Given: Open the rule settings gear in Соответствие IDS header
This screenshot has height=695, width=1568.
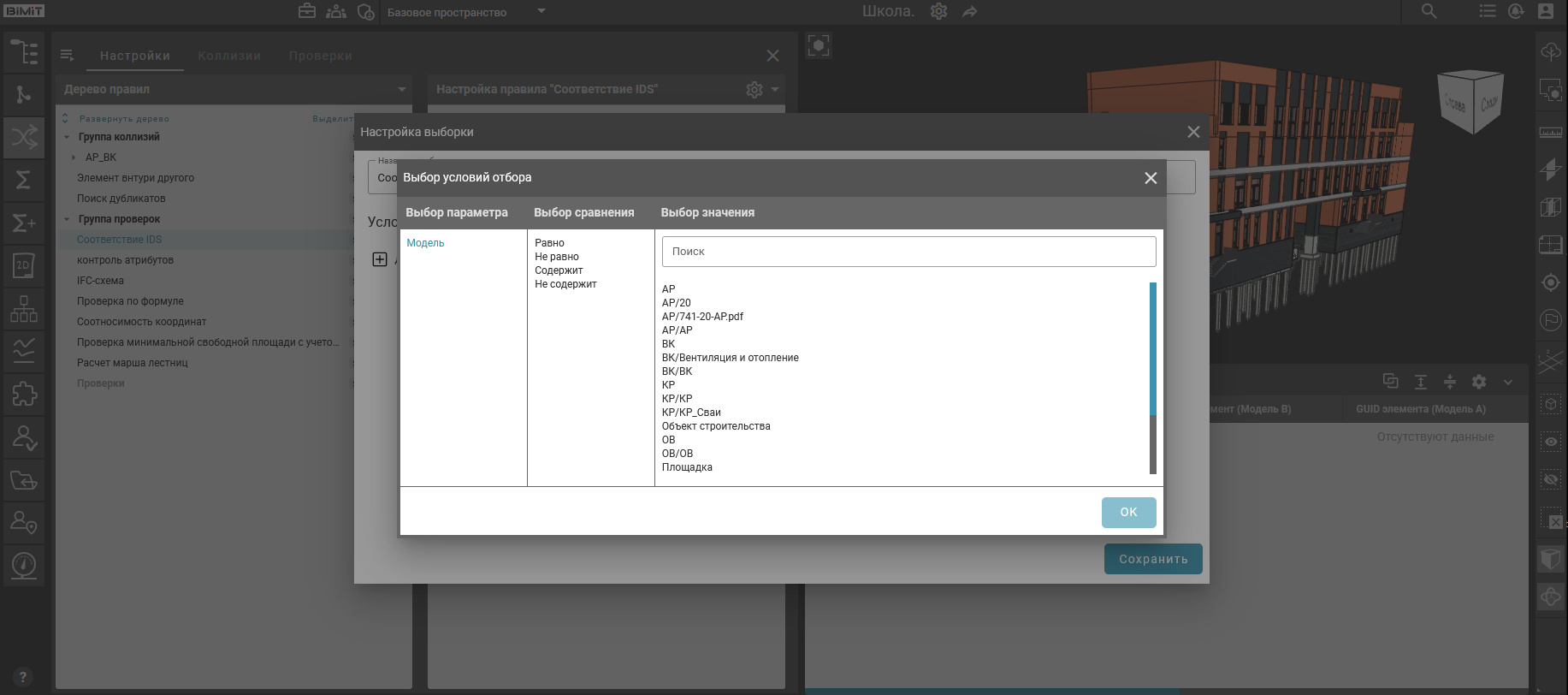Looking at the screenshot, I should [x=754, y=90].
